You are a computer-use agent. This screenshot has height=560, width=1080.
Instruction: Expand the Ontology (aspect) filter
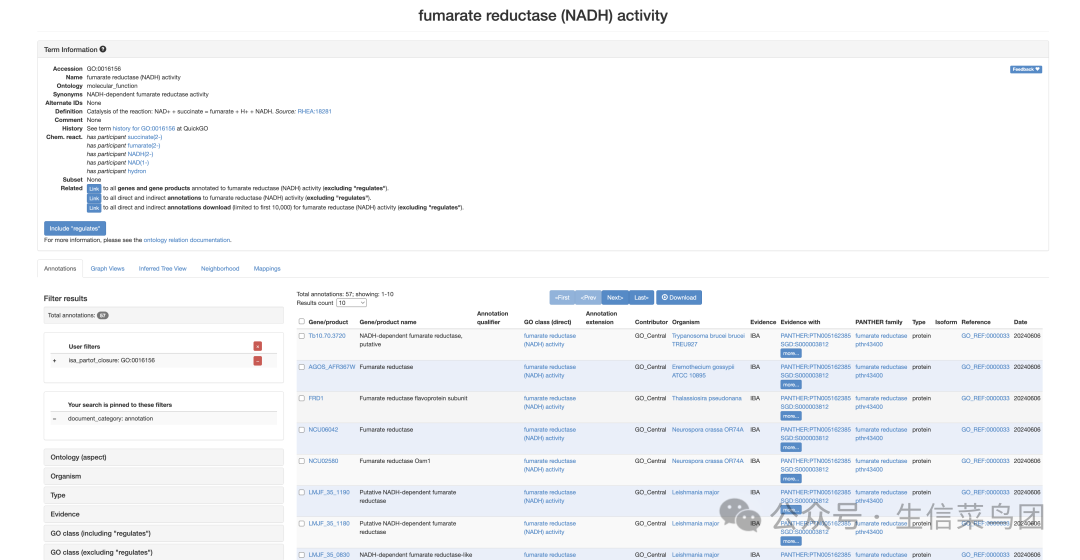click(x=164, y=457)
